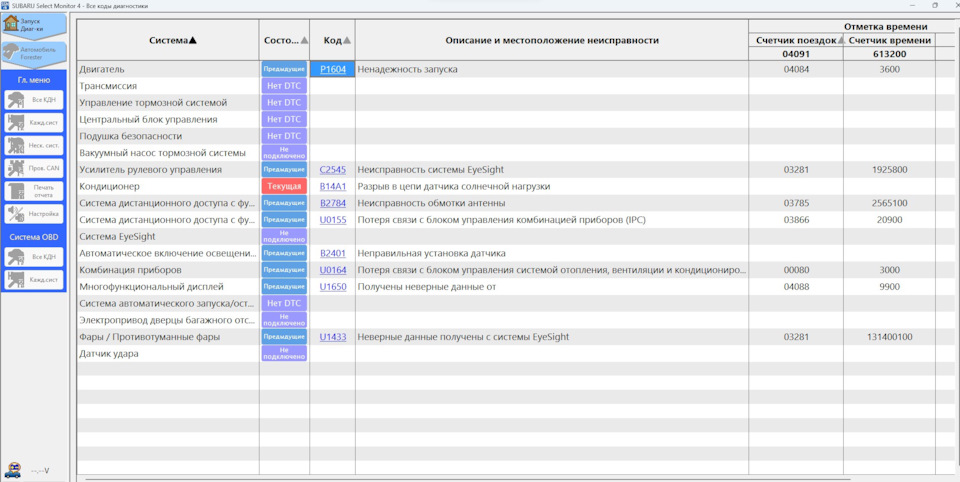Launch the Пров. CAN check
The width and height of the screenshot is (960, 482).
click(34, 168)
